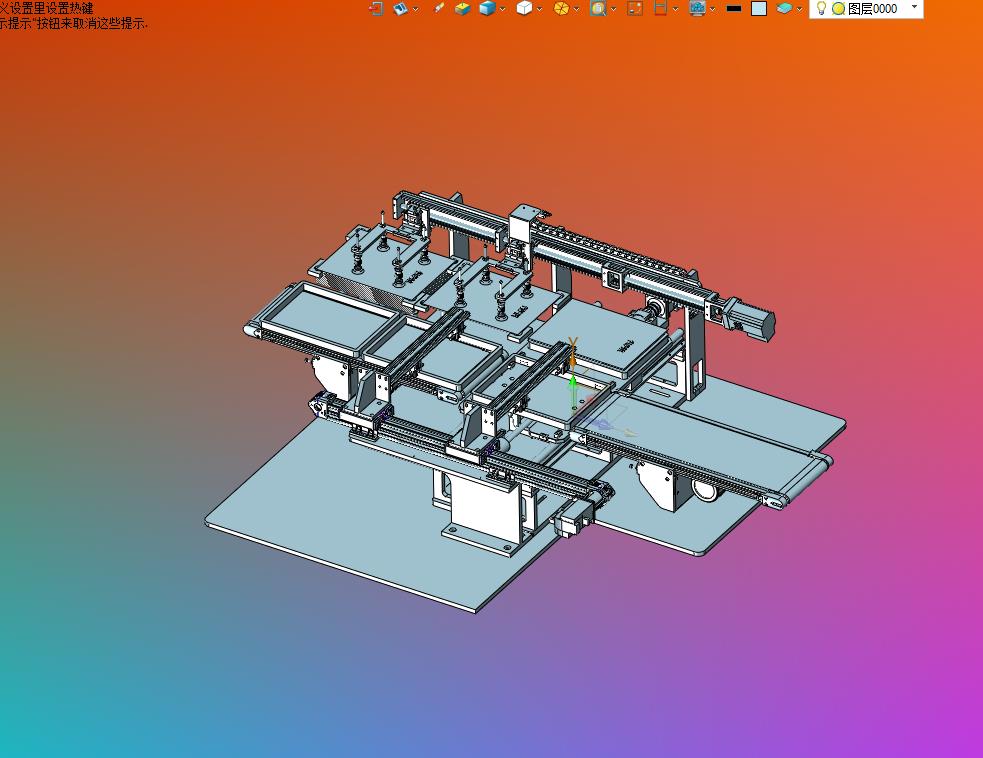
Task: Click the monitor display settings icon
Action: tap(697, 8)
